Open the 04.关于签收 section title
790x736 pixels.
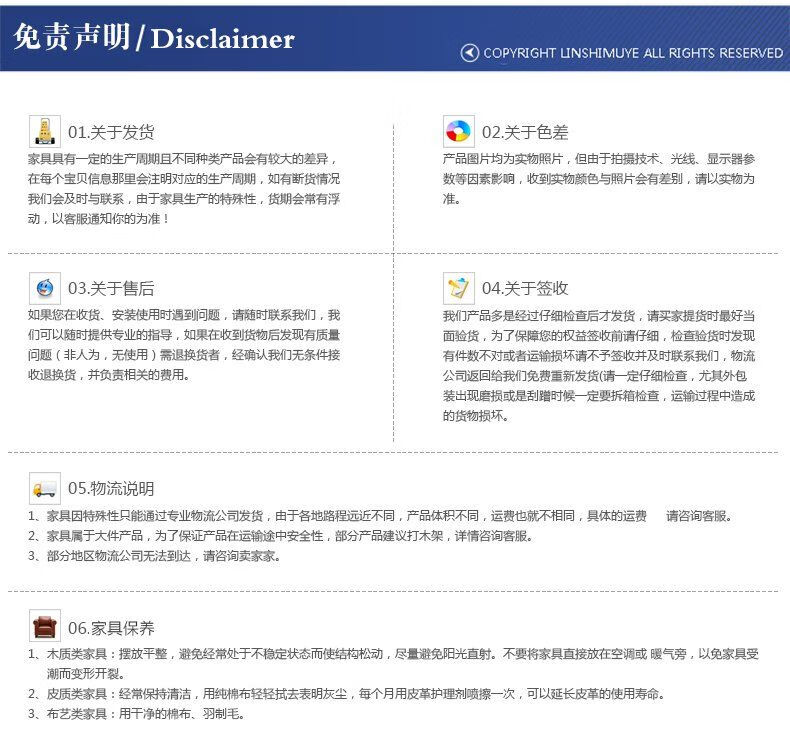coord(525,289)
